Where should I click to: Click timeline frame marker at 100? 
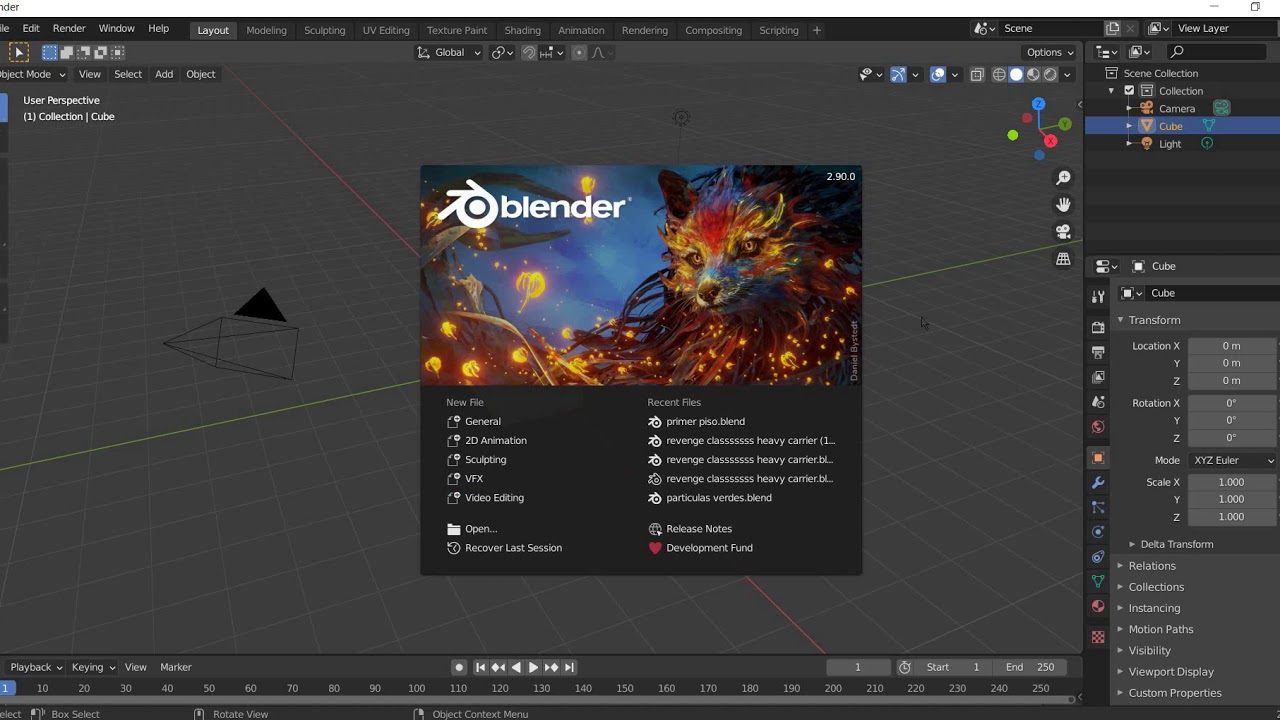tap(417, 688)
